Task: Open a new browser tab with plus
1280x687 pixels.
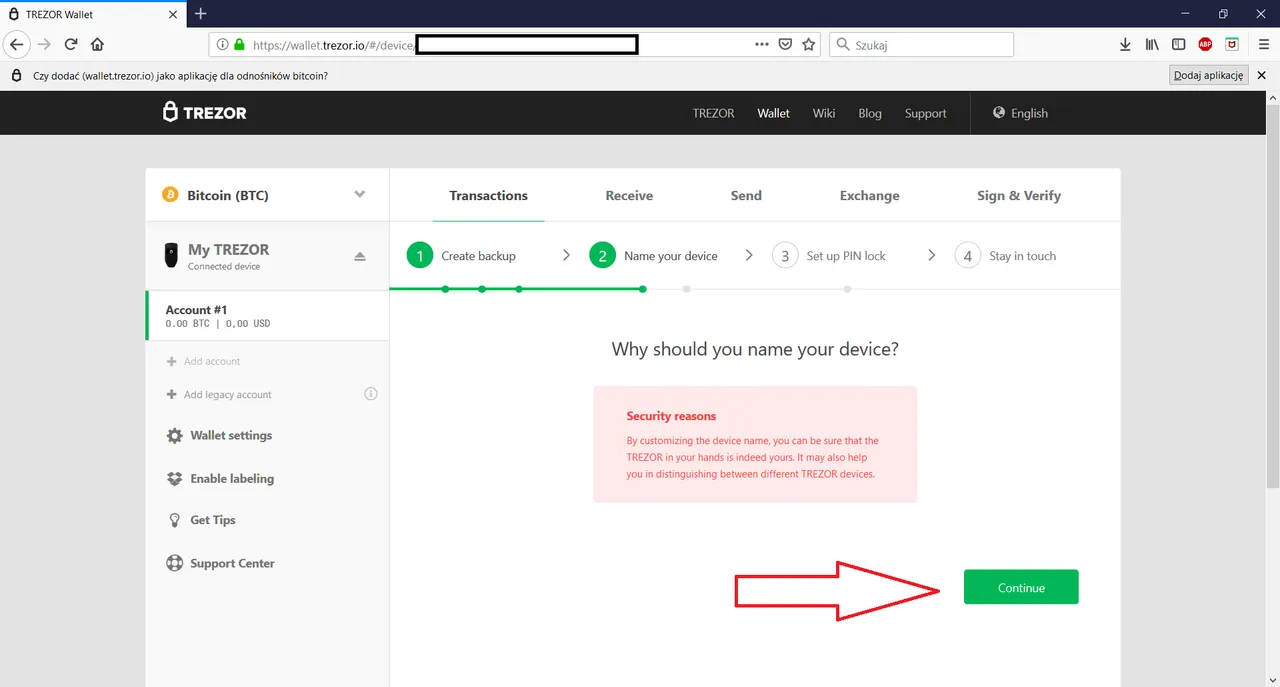Action: (x=201, y=14)
